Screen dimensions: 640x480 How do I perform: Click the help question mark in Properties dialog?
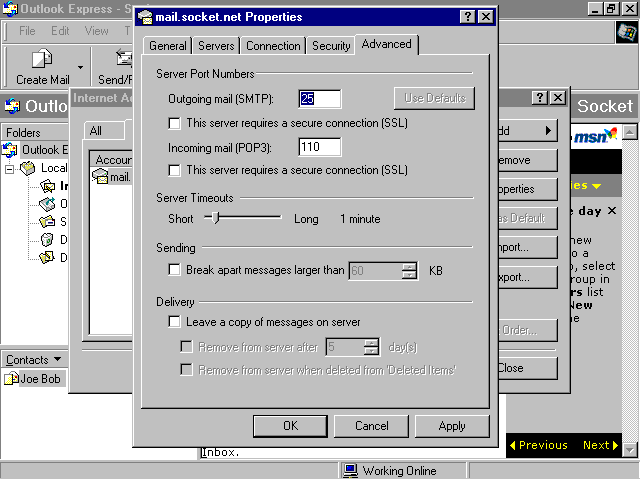click(468, 17)
